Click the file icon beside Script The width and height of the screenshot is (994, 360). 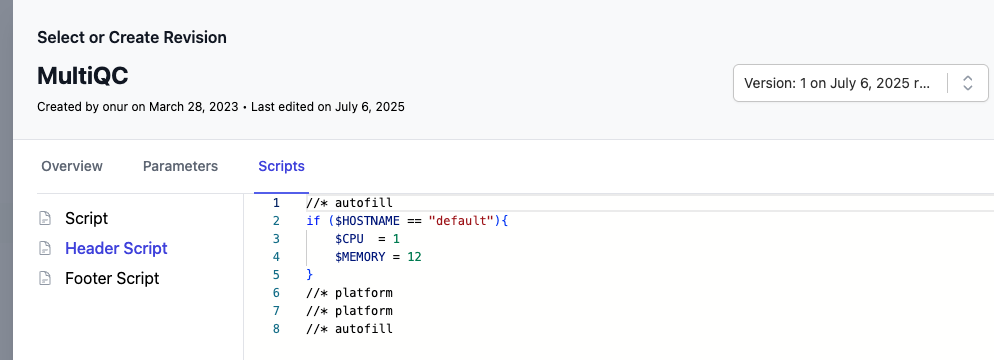point(45,219)
